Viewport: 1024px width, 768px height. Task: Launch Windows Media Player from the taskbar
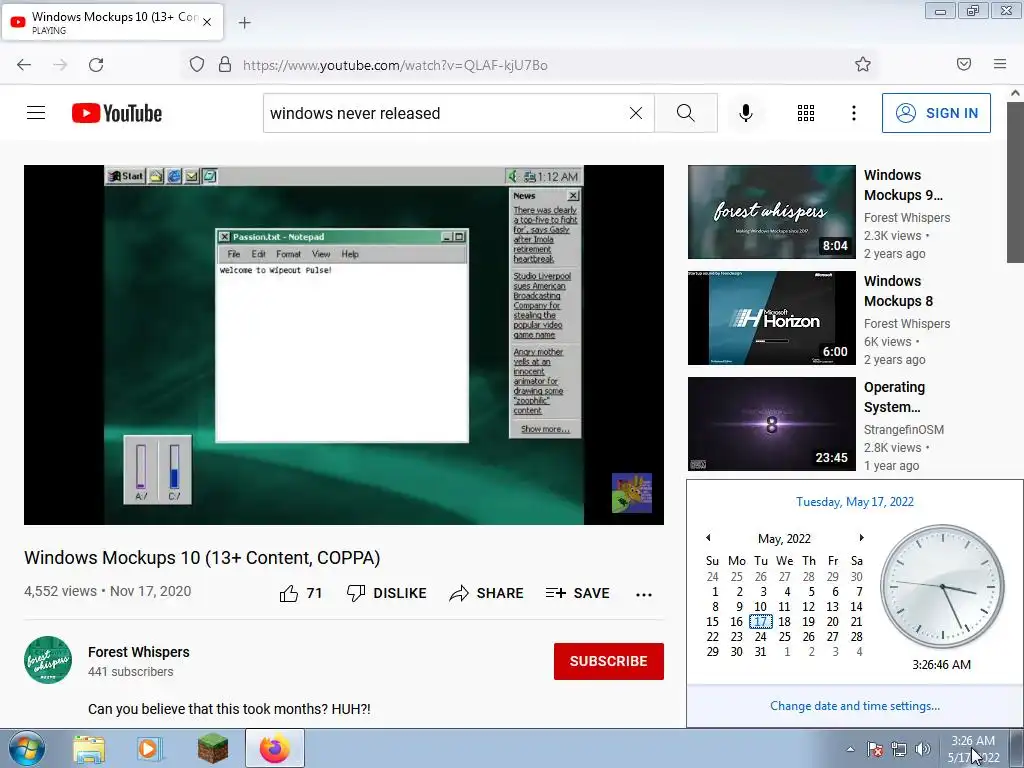(150, 749)
